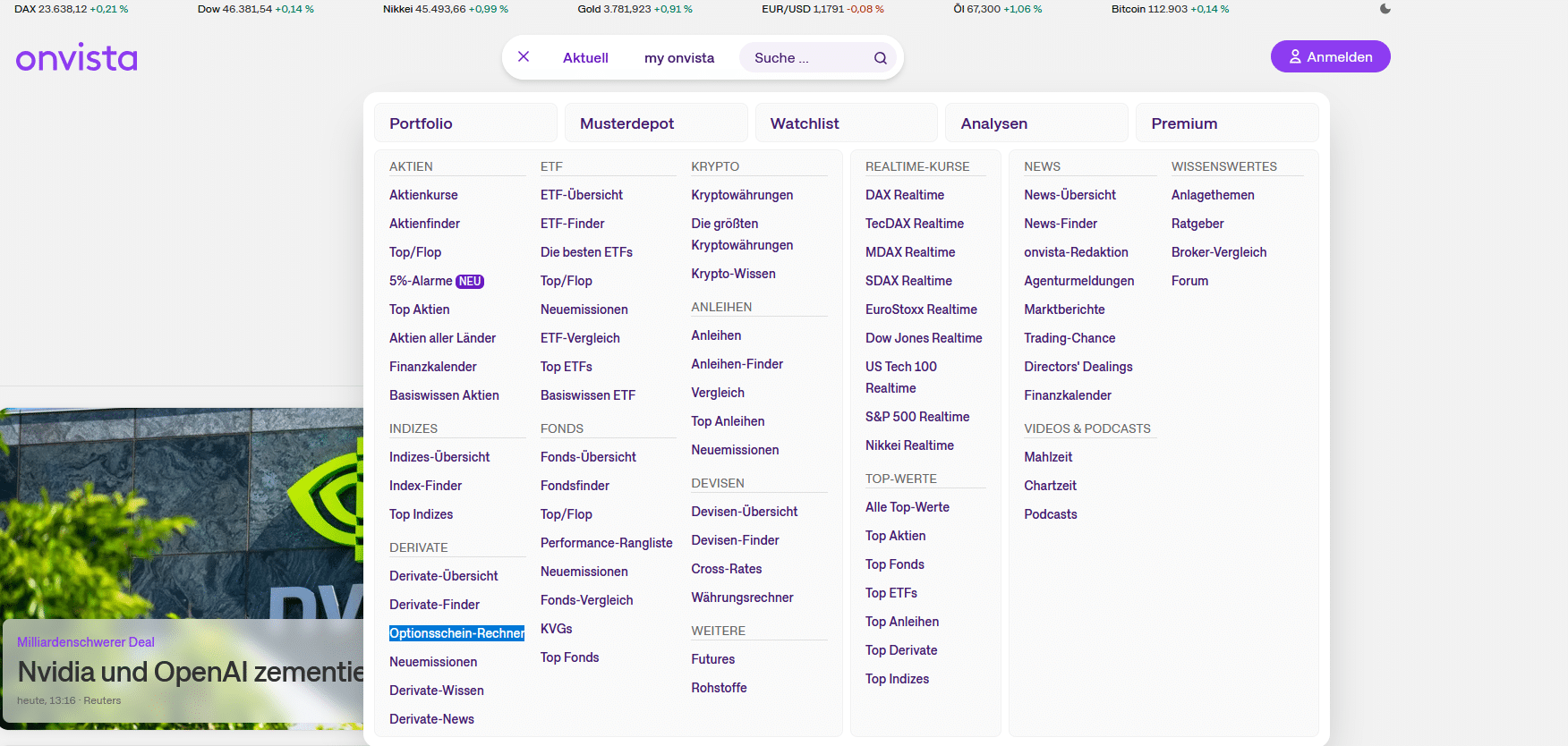The height and width of the screenshot is (746, 1568).
Task: Type in the Suche search field
Action: pos(805,58)
